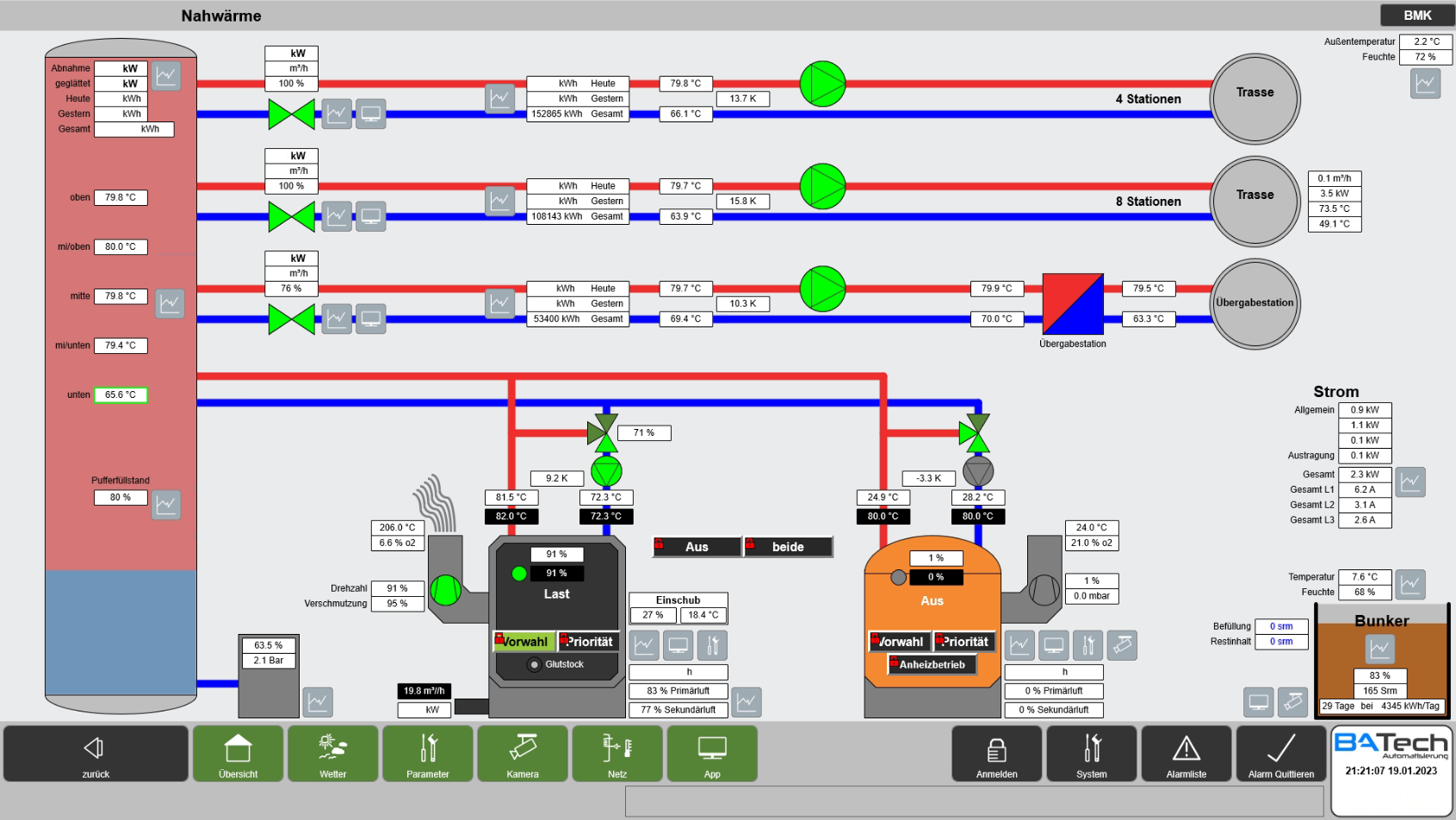Click left boiler setpoint 82.0 °C field
1456x820 pixels.
click(x=511, y=516)
